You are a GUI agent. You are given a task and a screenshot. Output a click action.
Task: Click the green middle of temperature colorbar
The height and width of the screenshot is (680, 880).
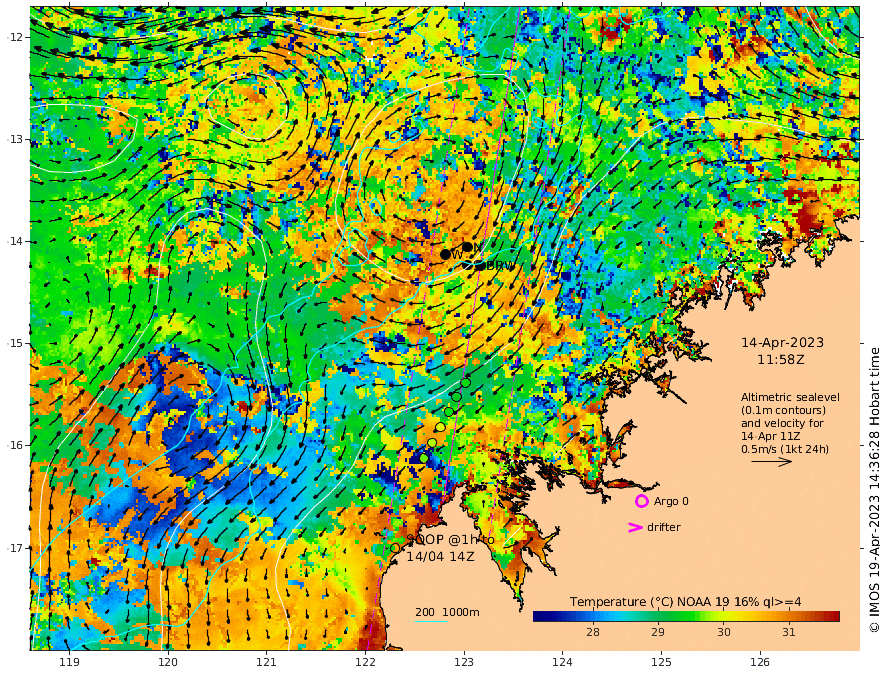686,616
